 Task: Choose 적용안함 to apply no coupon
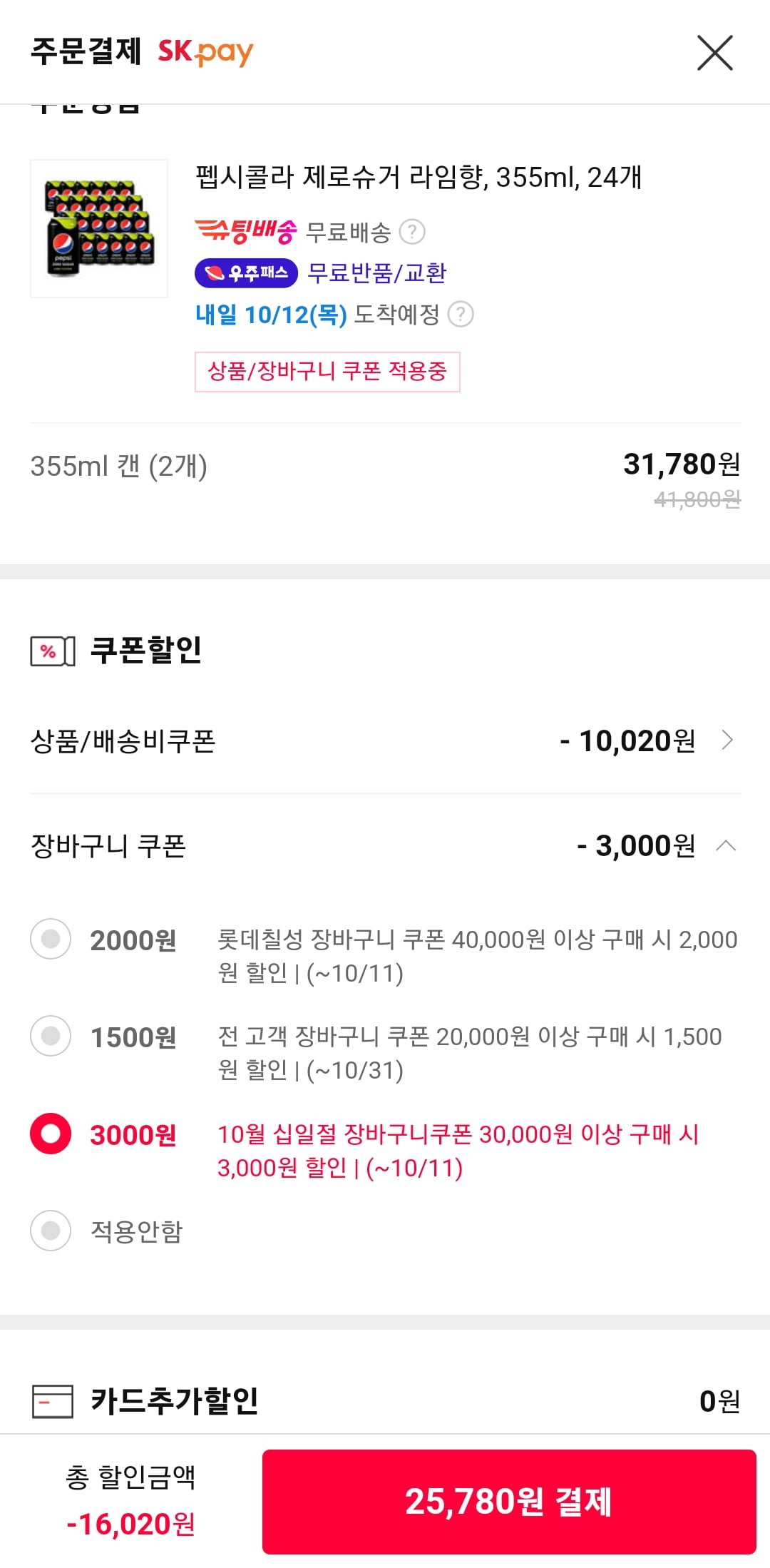pyautogui.click(x=51, y=1231)
